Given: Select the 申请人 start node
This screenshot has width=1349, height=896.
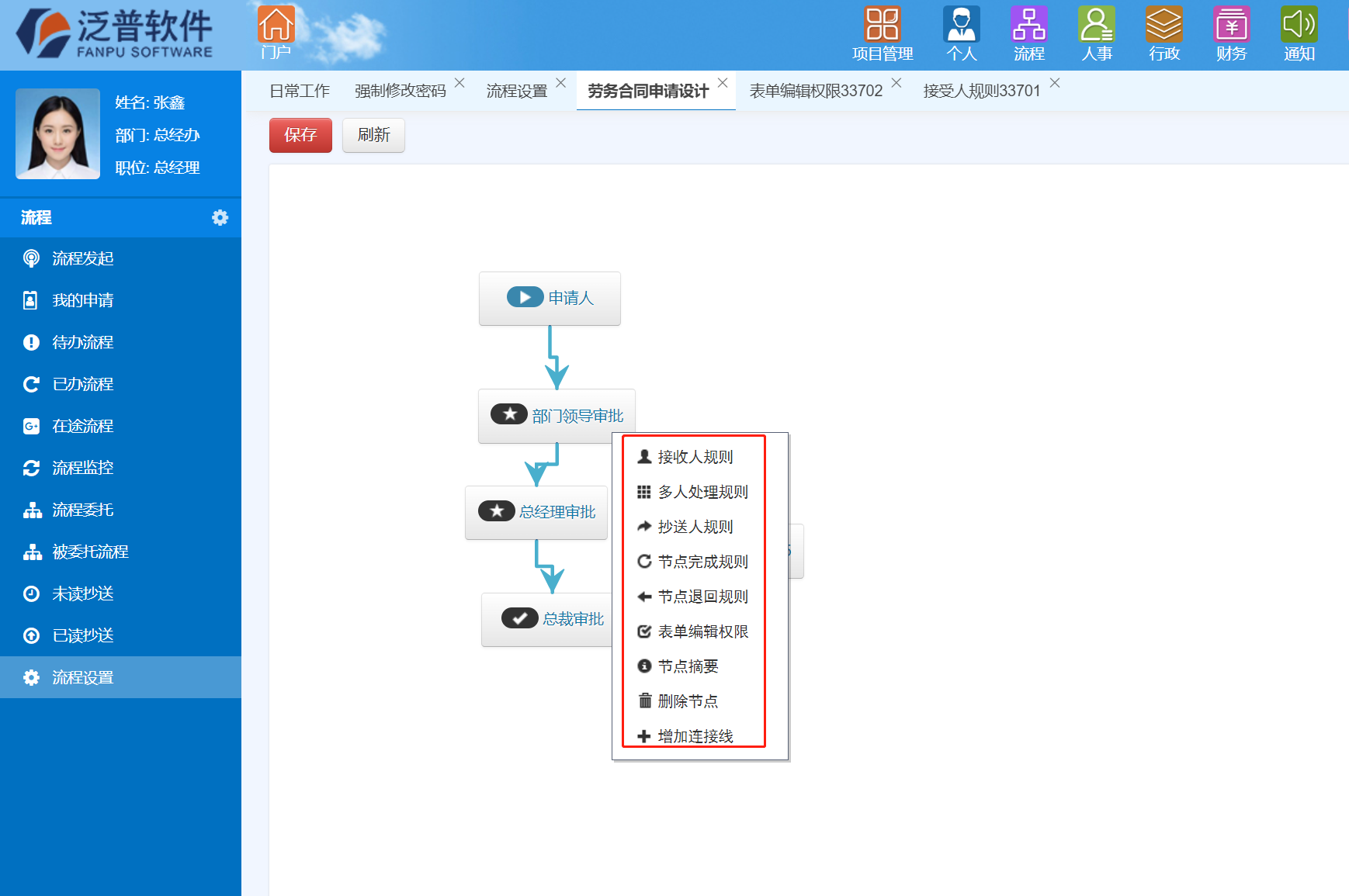Looking at the screenshot, I should click(x=550, y=298).
